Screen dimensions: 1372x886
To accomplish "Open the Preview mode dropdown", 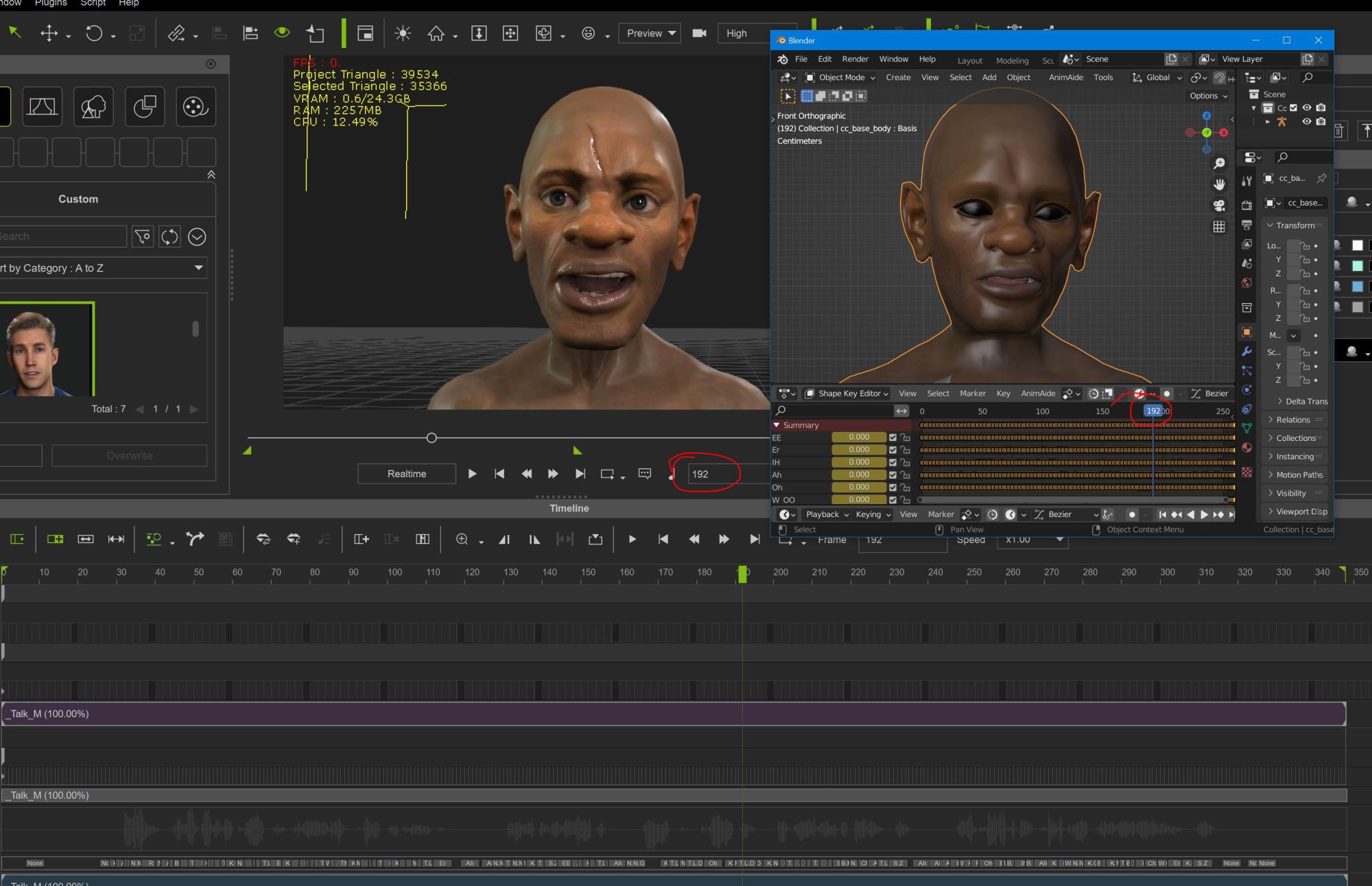I will [650, 33].
